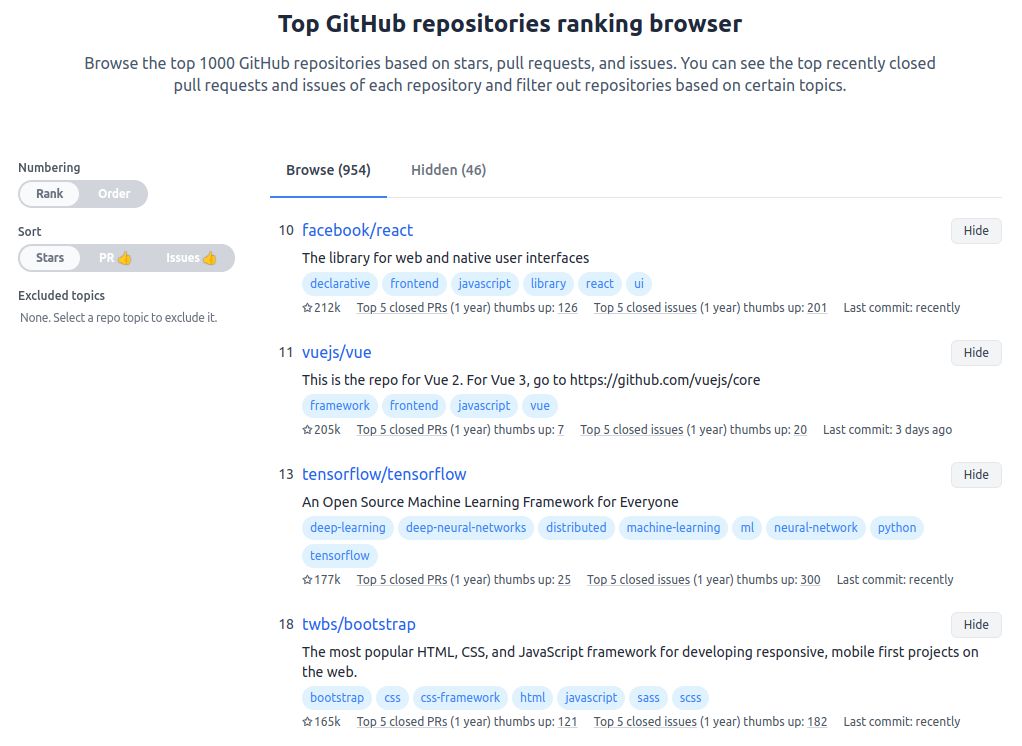The image size is (1022, 746).
Task: Click the star icon beside tensorflow/tensorflow
Action: pos(306,579)
